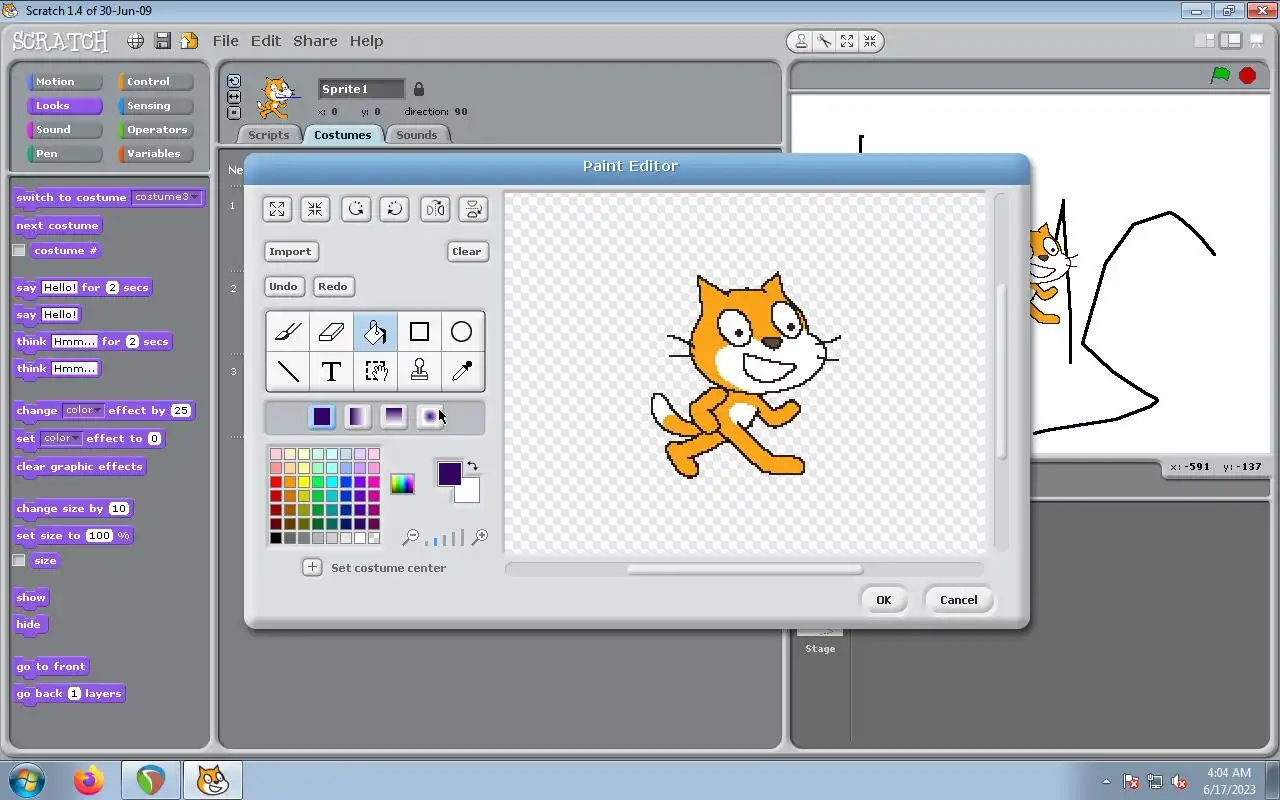Confirm with the OK button
The height and width of the screenshot is (800, 1280).
pyautogui.click(x=884, y=600)
